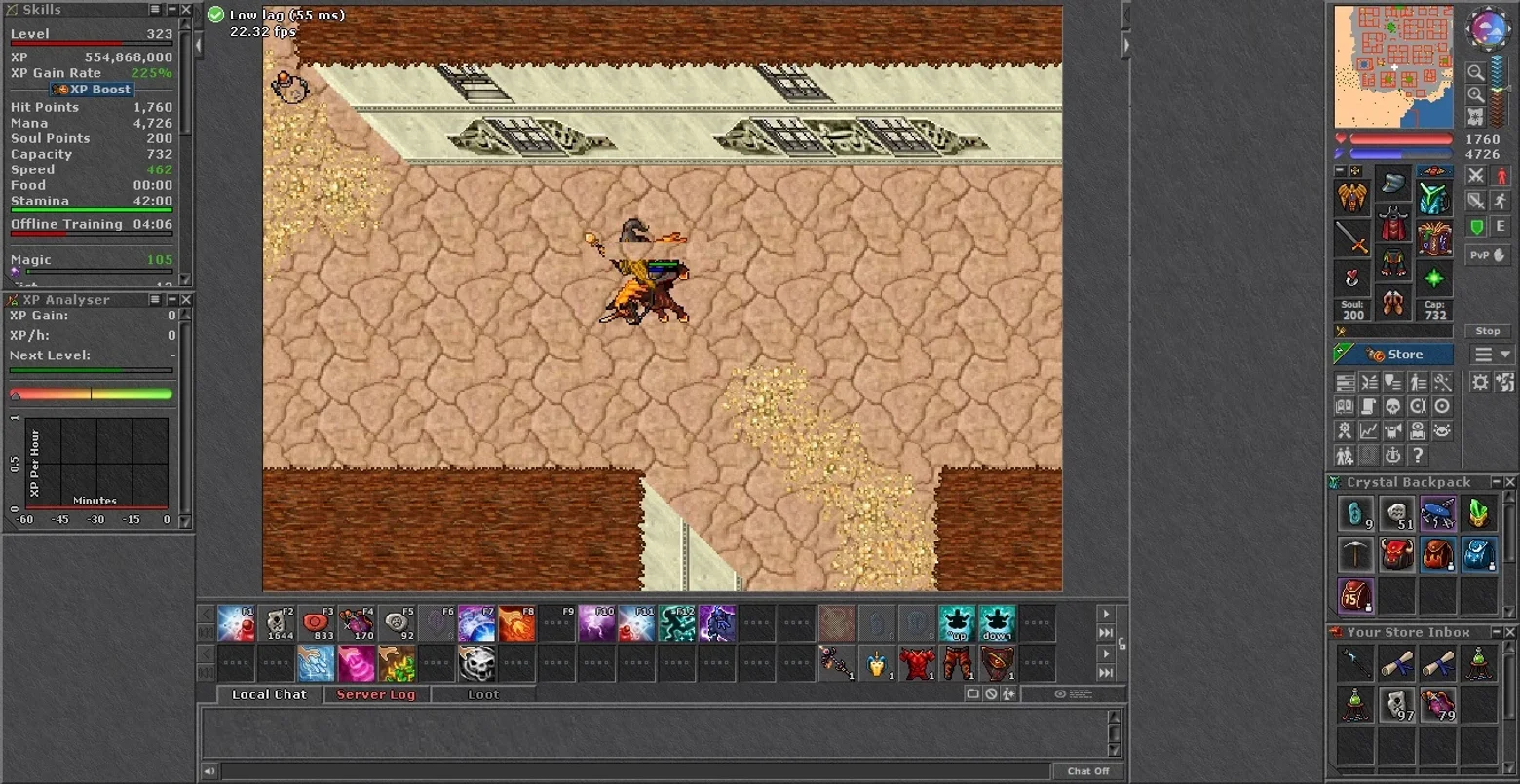Open the sidebar menu dropdown beside Store
Viewport: 1520px width, 784px height.
click(1492, 355)
